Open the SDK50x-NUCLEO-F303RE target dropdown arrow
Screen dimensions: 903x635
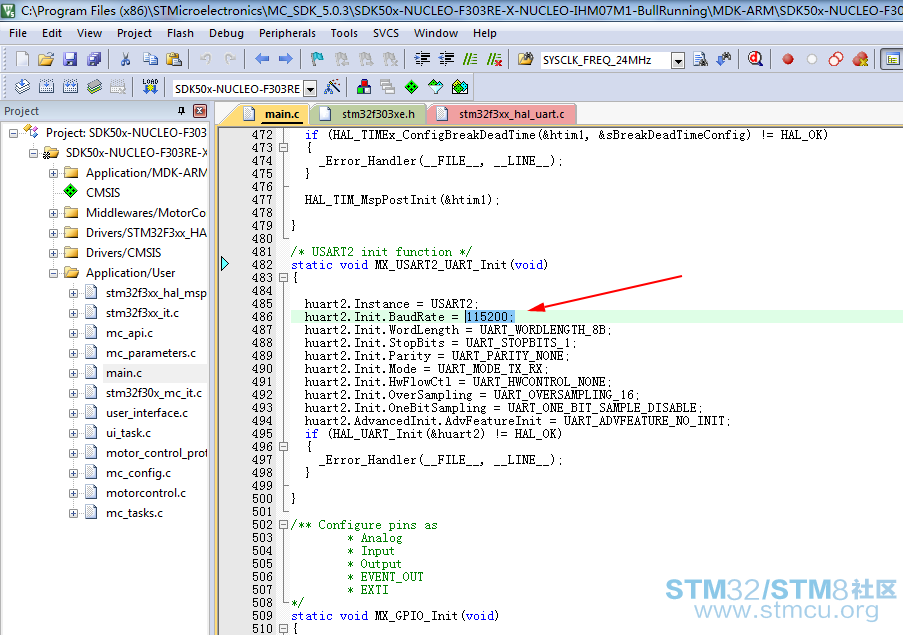pyautogui.click(x=310, y=89)
